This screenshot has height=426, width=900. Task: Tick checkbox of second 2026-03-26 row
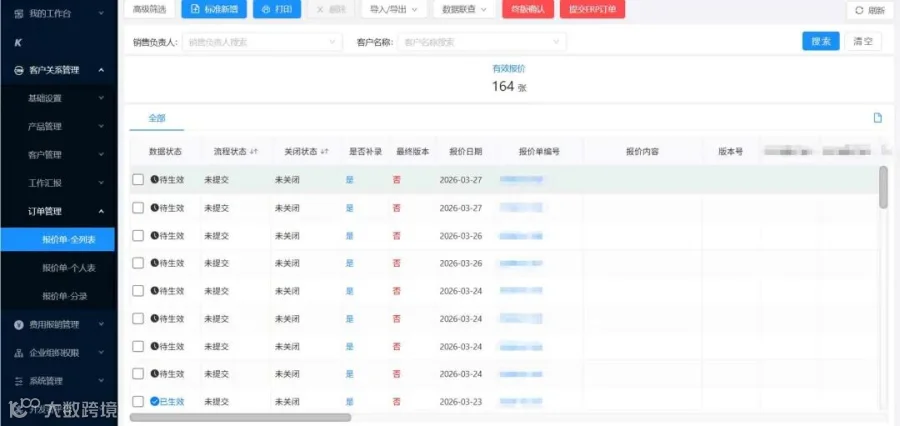(x=138, y=263)
